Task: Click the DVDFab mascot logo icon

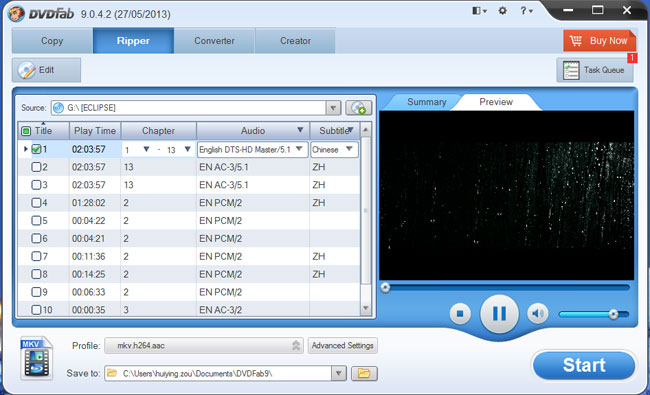Action: (x=16, y=14)
